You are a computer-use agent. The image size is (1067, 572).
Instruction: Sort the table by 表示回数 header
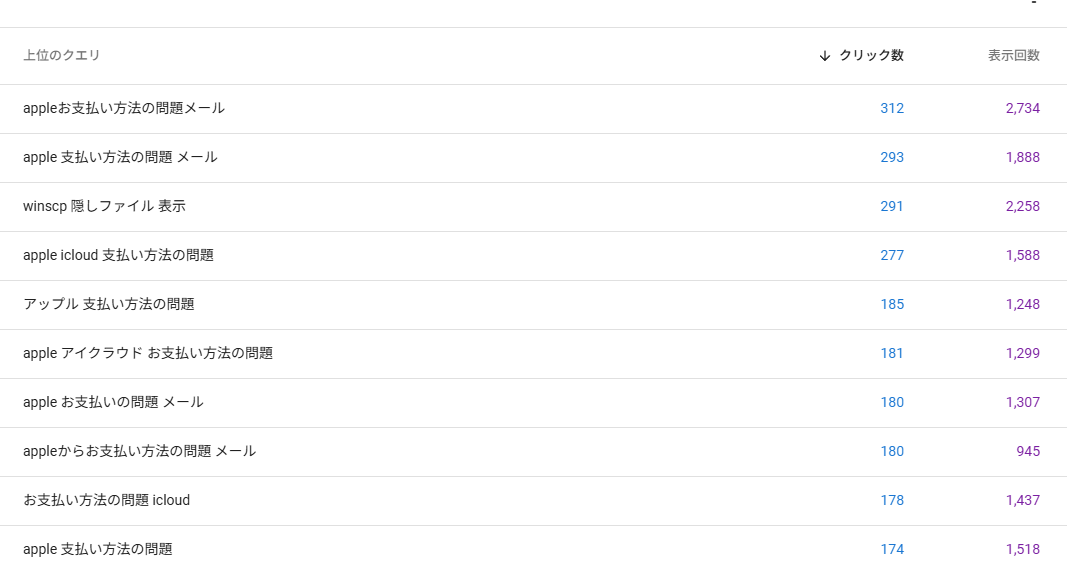click(1013, 56)
